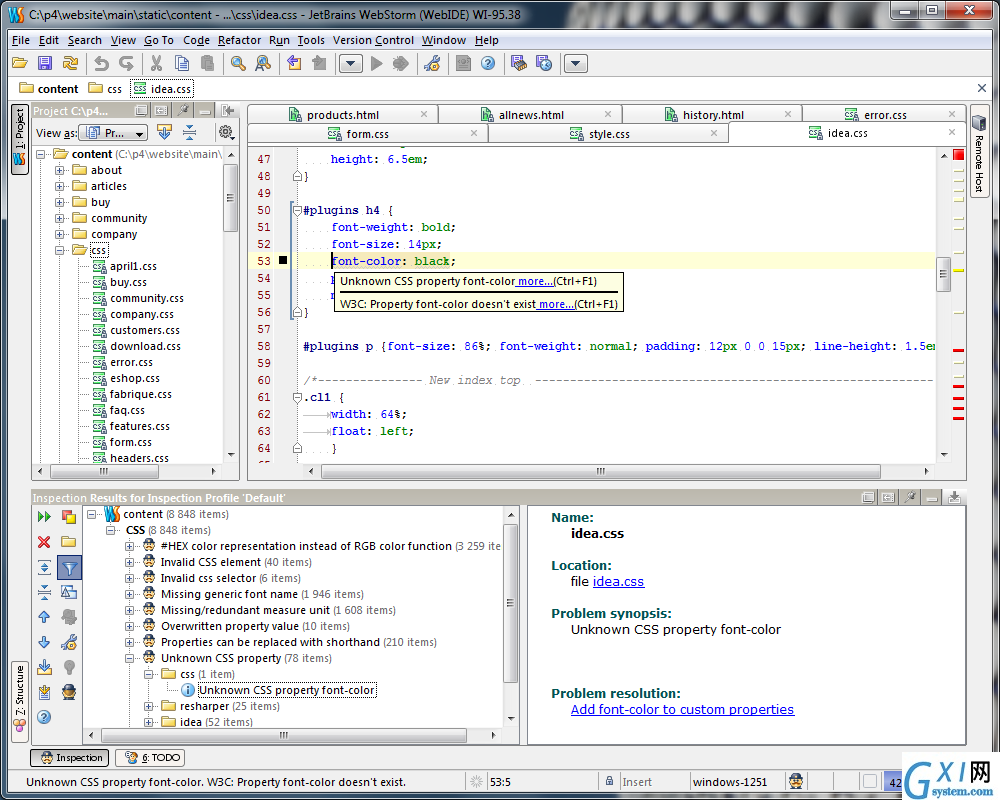Open run configuration dropdown in toolbar

pyautogui.click(x=351, y=63)
